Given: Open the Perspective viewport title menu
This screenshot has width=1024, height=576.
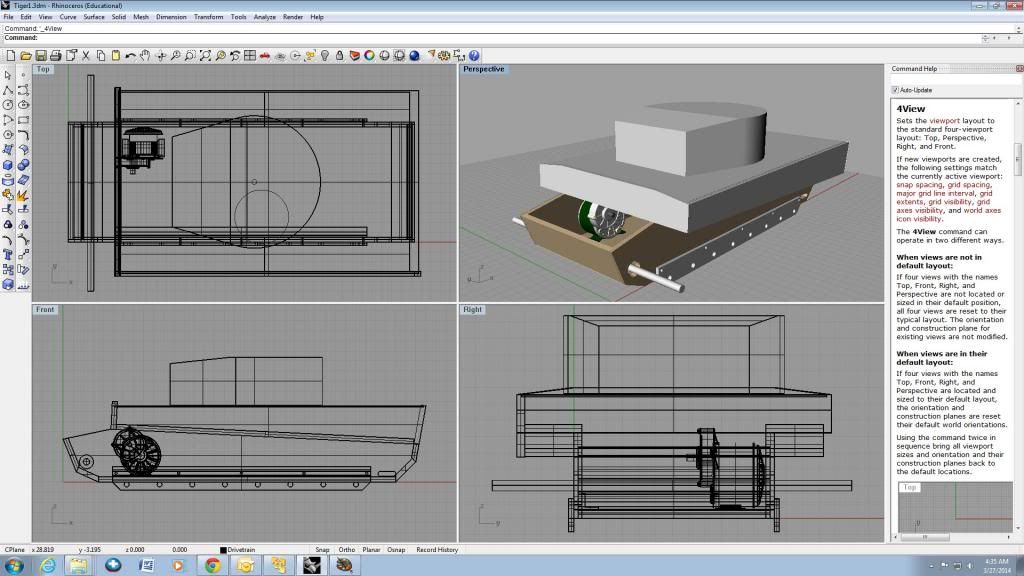Looking at the screenshot, I should click(x=484, y=69).
